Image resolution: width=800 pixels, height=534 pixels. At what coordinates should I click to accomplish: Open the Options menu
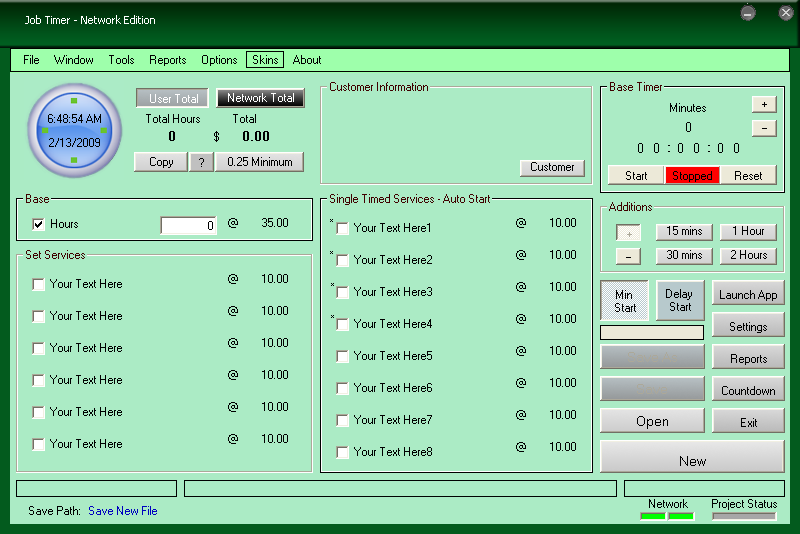(219, 60)
